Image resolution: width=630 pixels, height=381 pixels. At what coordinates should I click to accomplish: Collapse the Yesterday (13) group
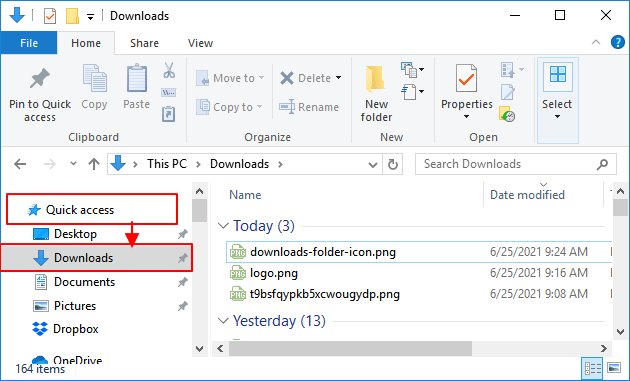coord(223,320)
